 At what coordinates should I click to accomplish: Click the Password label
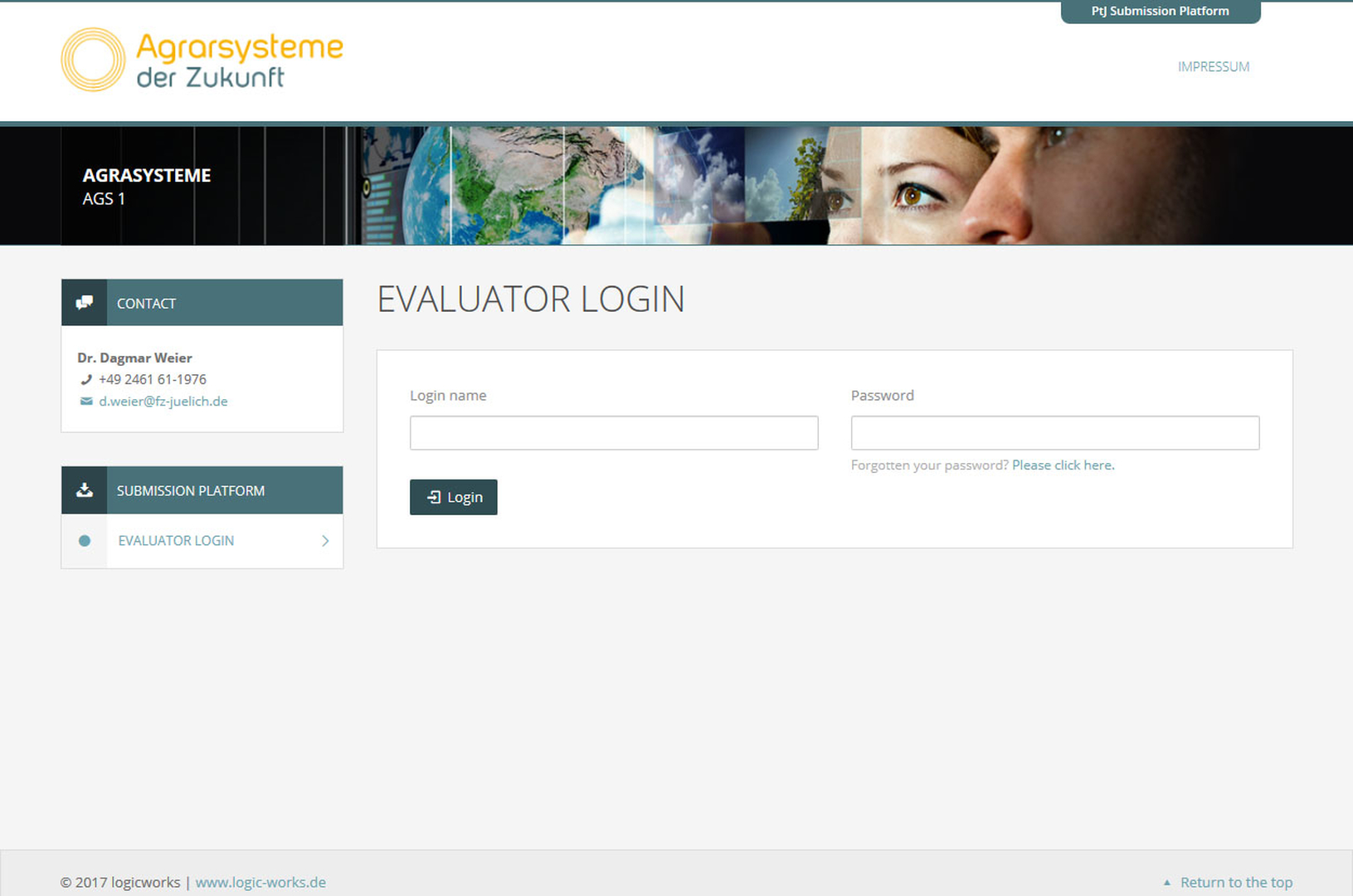click(x=883, y=396)
